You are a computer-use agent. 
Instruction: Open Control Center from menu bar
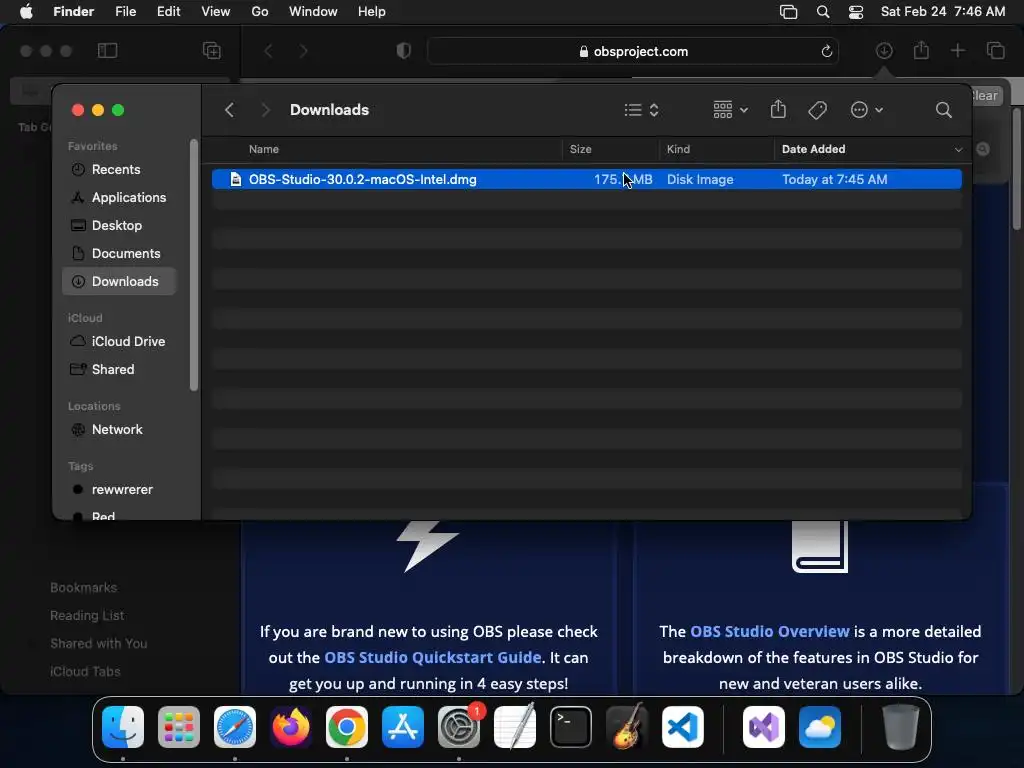tap(856, 12)
